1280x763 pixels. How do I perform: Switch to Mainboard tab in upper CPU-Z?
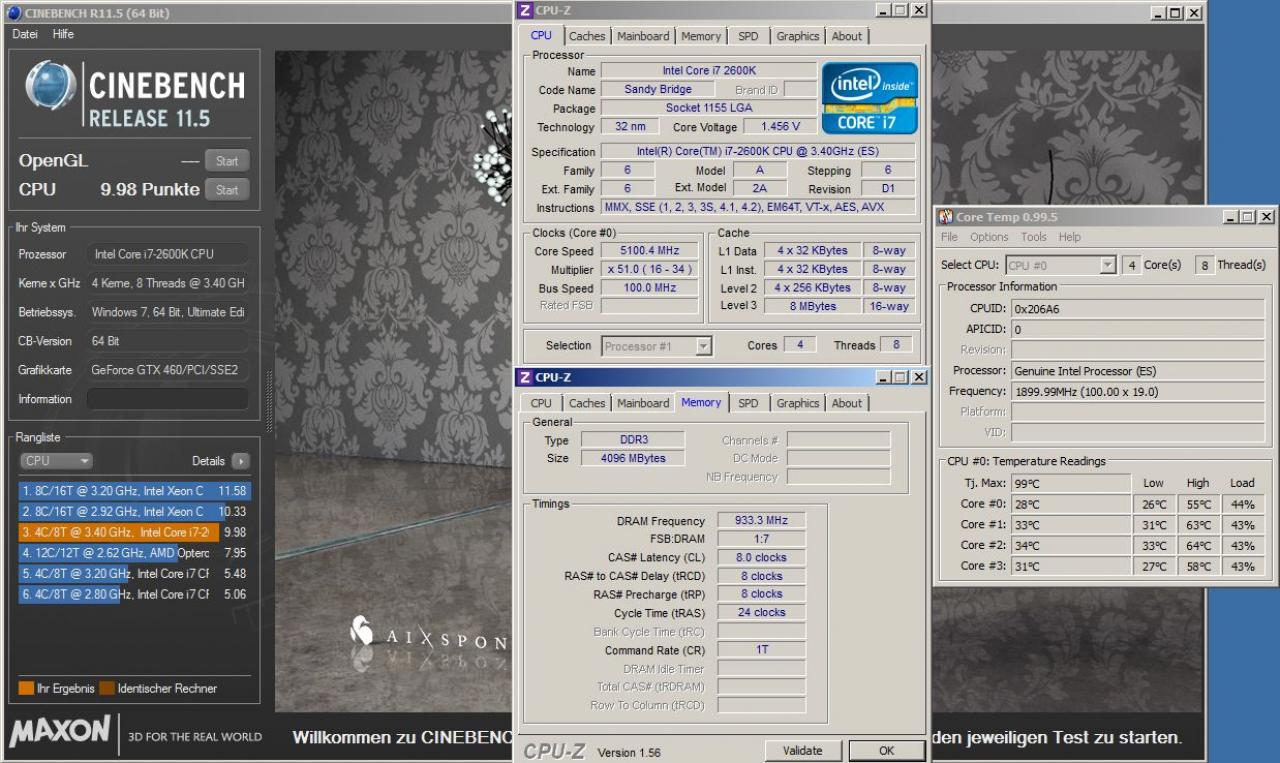643,36
